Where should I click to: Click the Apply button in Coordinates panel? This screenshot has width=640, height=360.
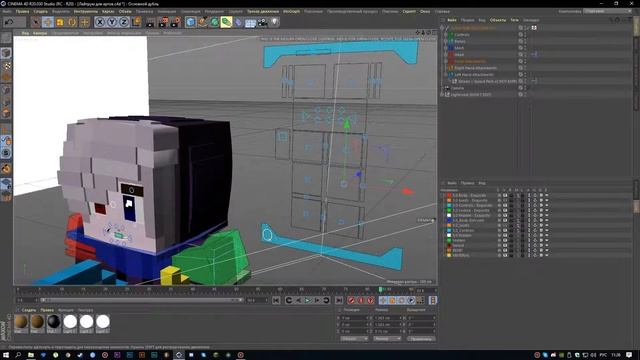point(421,339)
